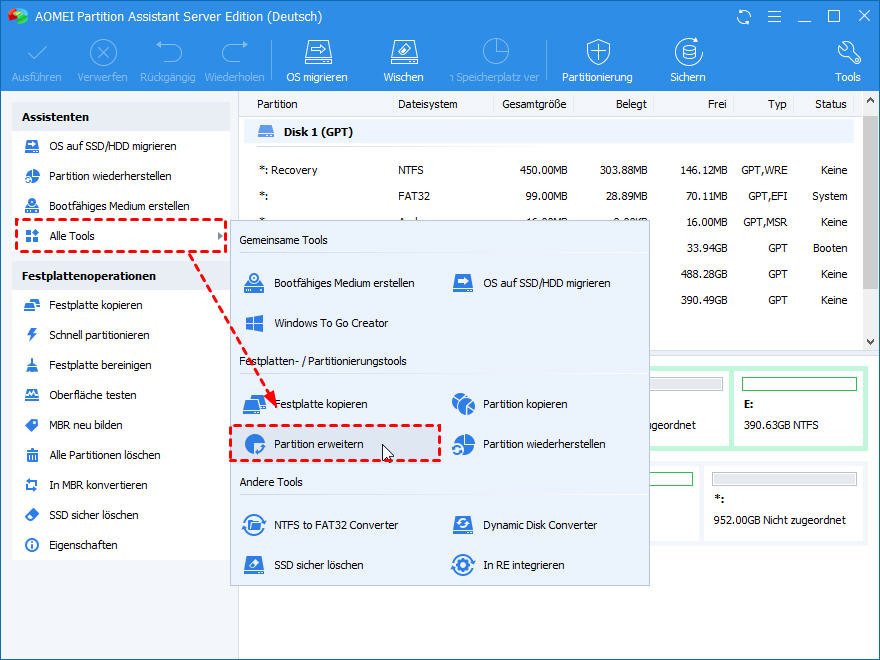Click scroll-down arrow of partition list
The image size is (880, 660).
click(870, 342)
